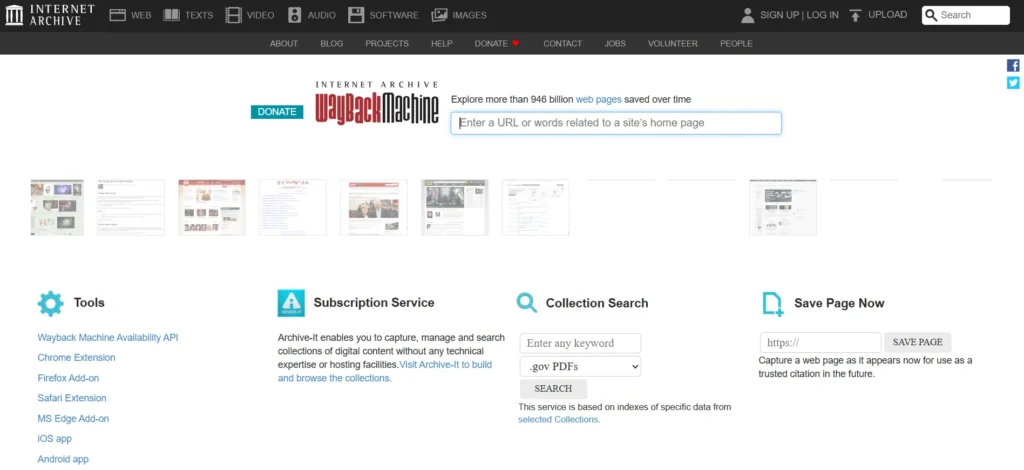This screenshot has height=470, width=1024.
Task: Open the People menu item
Action: point(736,44)
